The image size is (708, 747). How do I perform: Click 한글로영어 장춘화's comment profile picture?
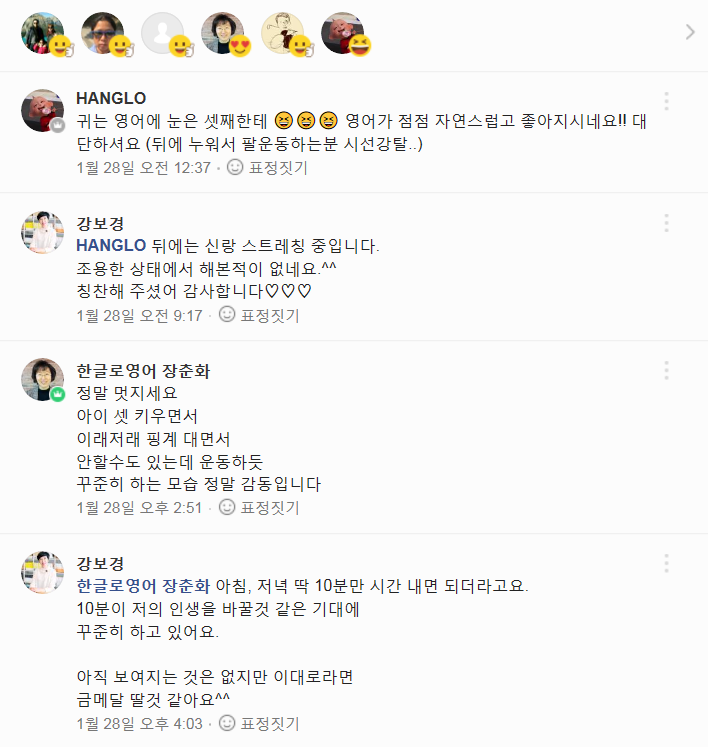pos(43,380)
